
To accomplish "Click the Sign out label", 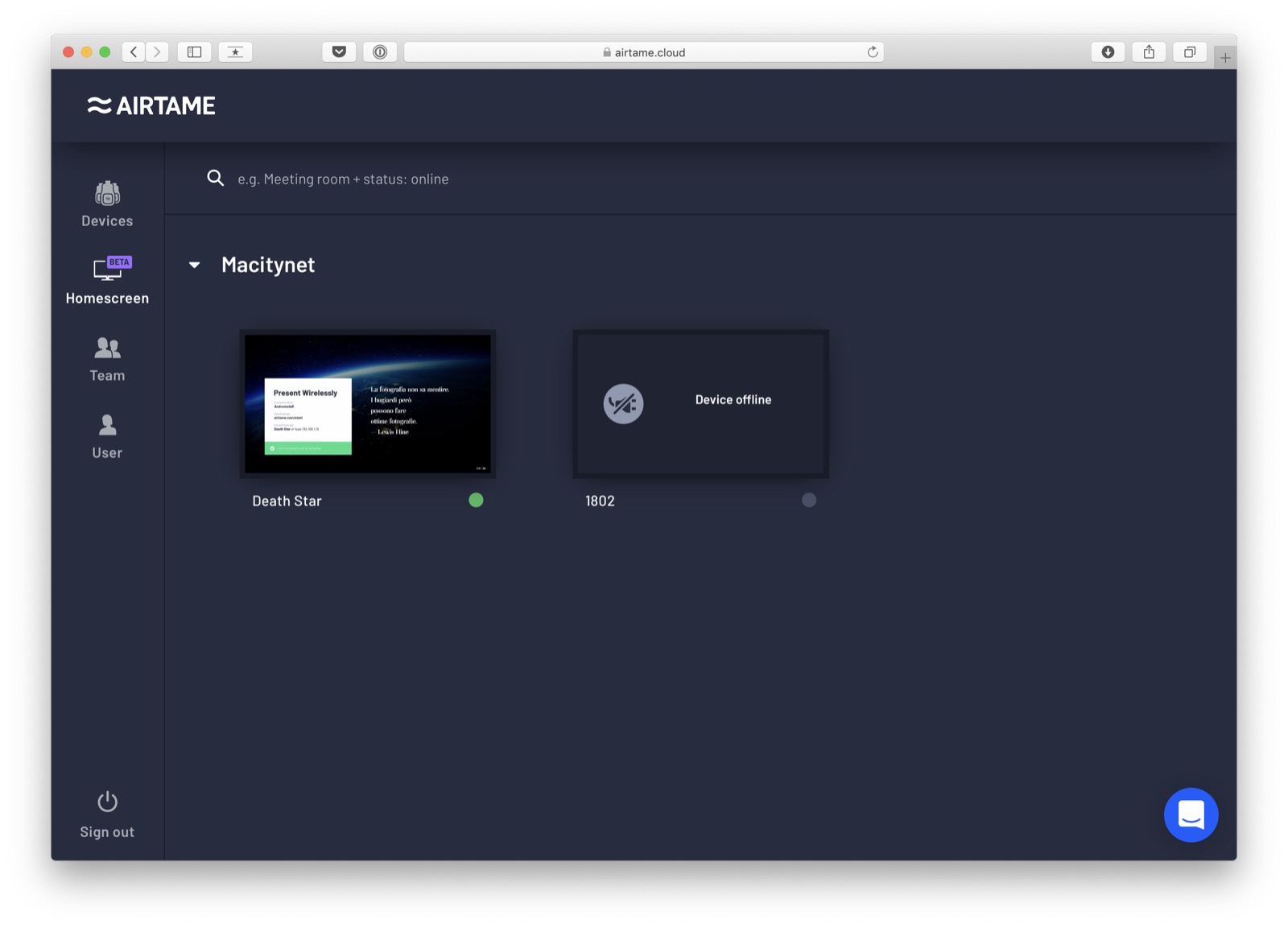I will click(x=107, y=831).
